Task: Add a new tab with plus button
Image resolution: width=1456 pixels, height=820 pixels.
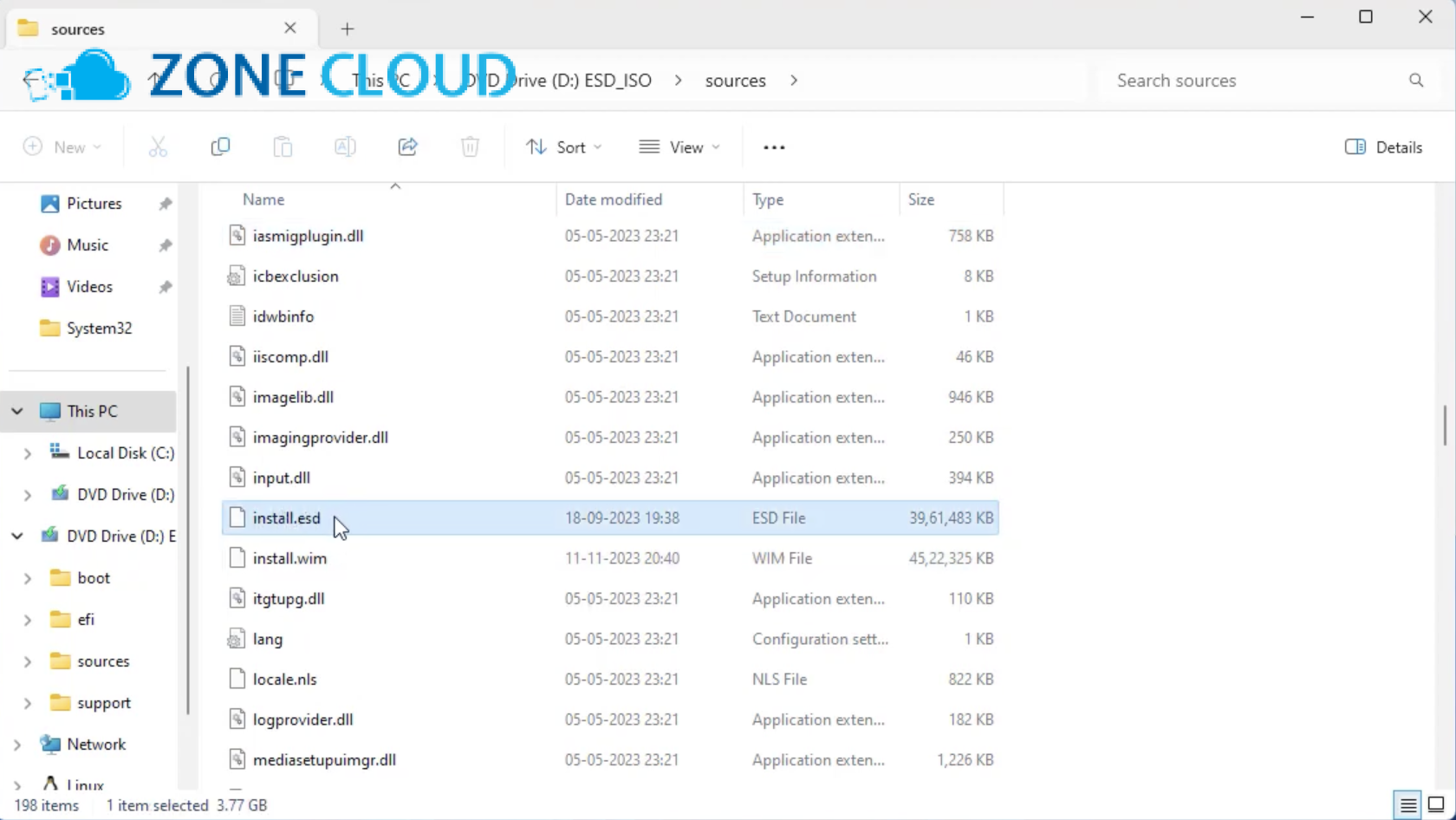Action: pyautogui.click(x=348, y=29)
